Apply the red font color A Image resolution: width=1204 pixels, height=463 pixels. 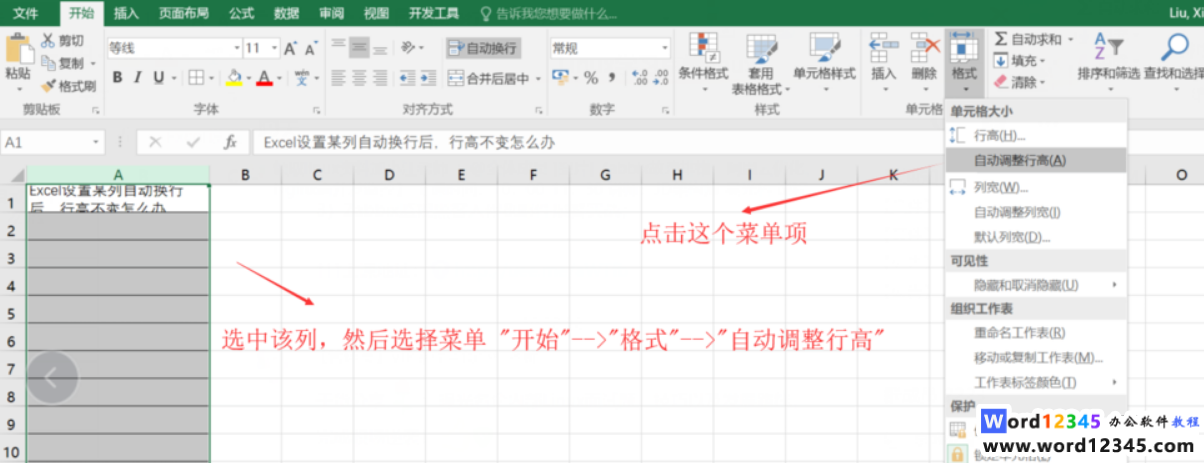[264, 77]
